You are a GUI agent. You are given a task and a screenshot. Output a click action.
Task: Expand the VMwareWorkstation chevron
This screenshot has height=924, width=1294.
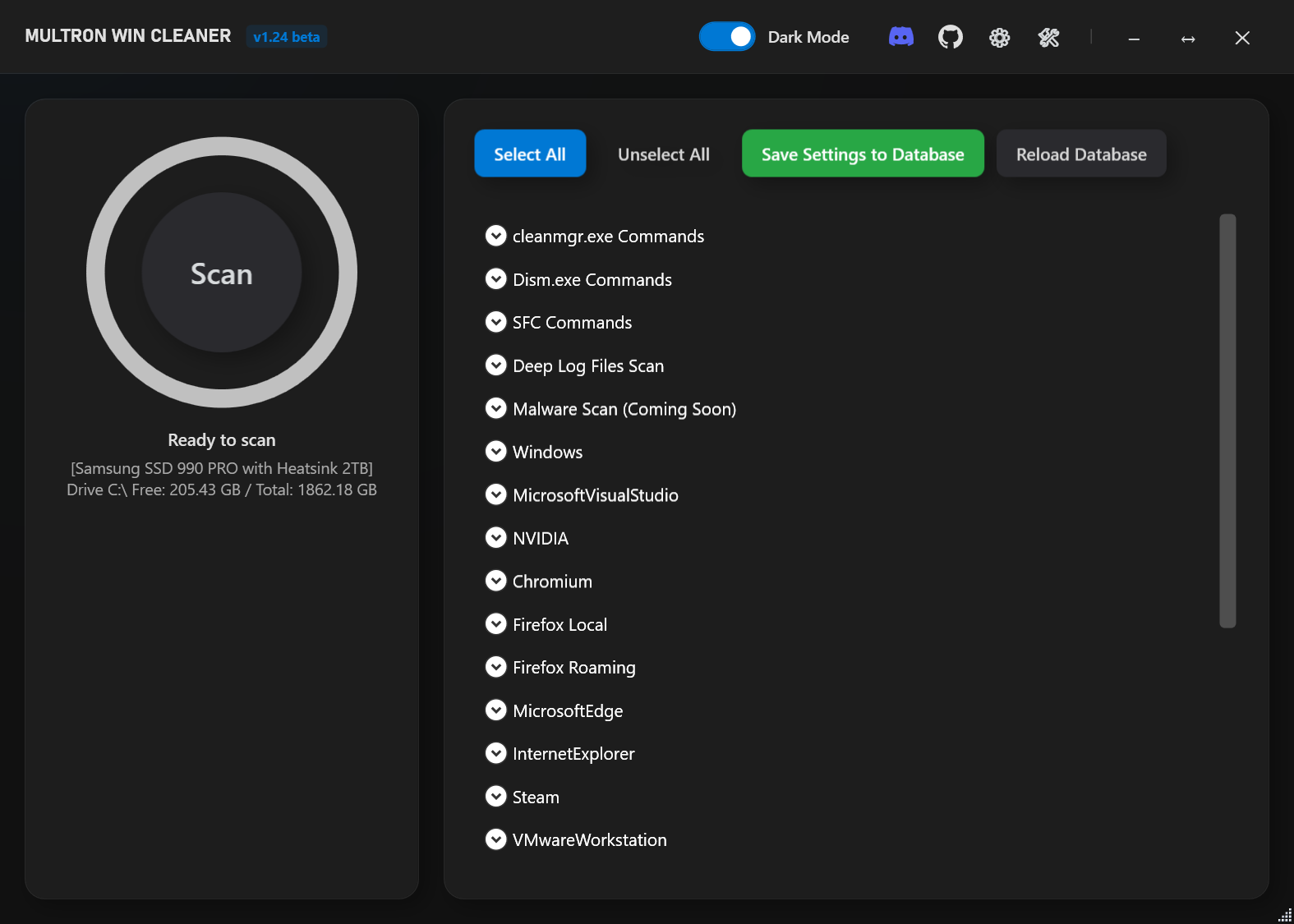click(496, 839)
